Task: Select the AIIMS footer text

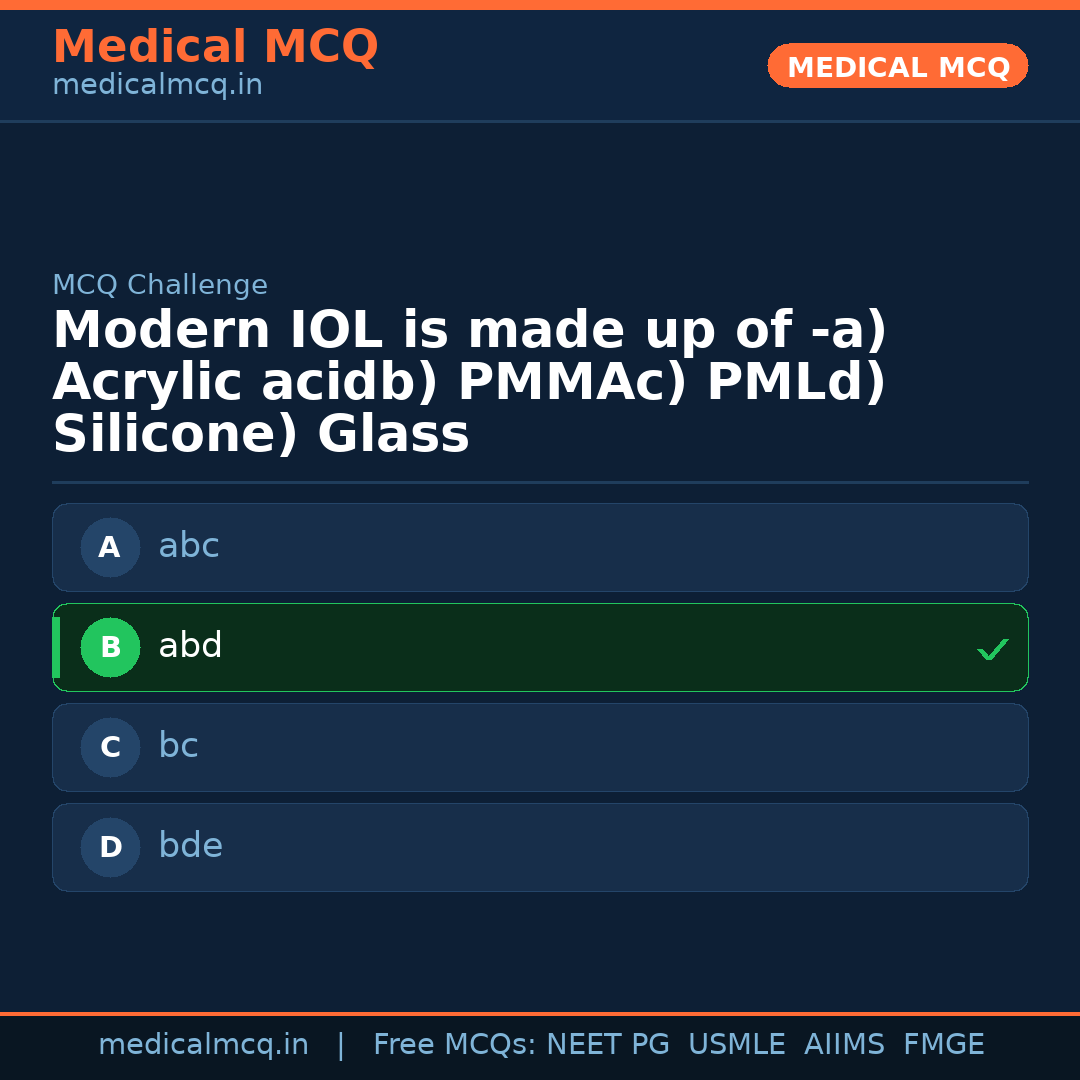Action: [845, 1043]
